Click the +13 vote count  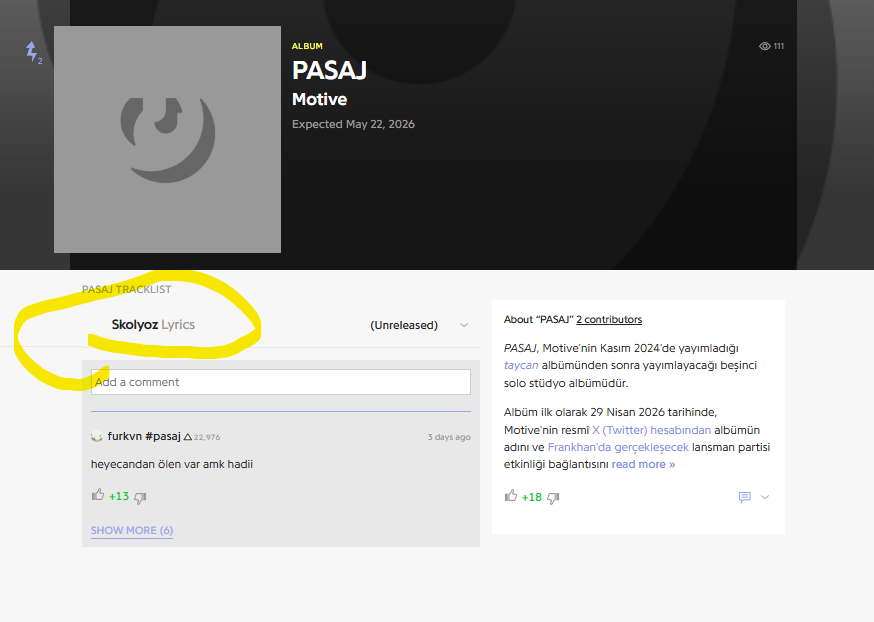tap(119, 496)
